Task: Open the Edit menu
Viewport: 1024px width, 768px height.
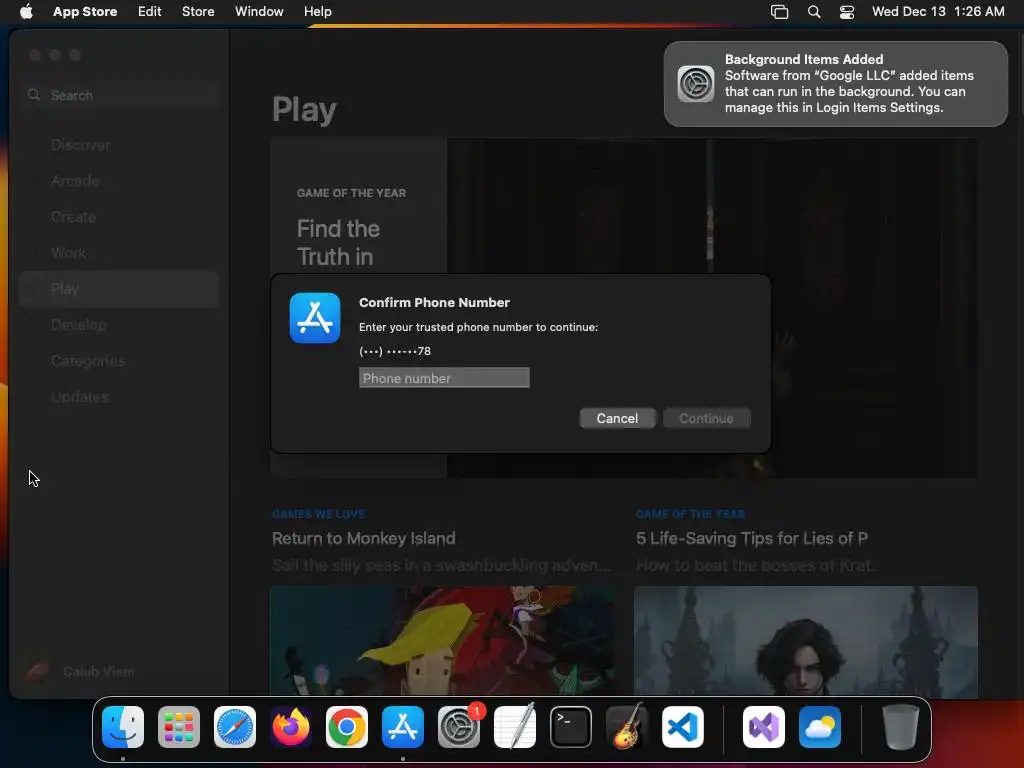Action: [x=150, y=11]
